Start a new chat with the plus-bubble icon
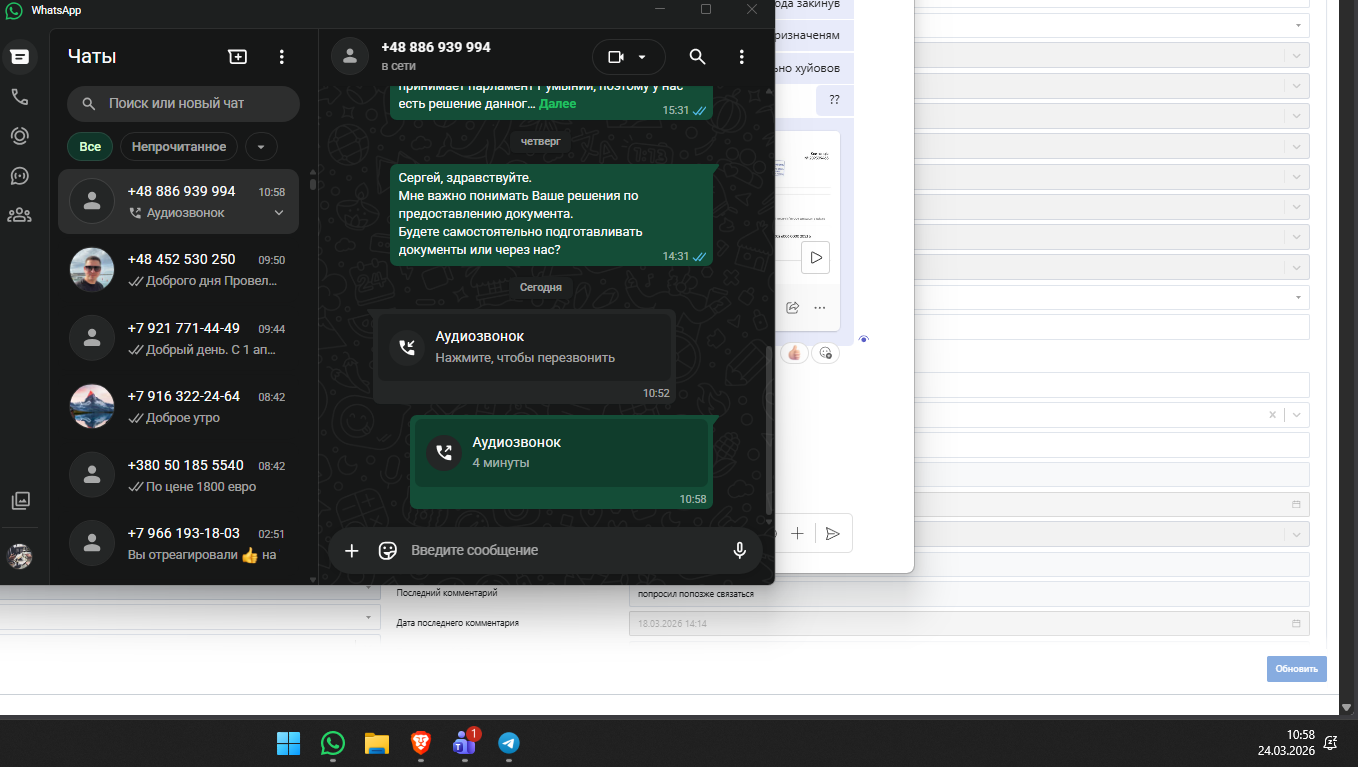The width and height of the screenshot is (1358, 767). coord(237,57)
